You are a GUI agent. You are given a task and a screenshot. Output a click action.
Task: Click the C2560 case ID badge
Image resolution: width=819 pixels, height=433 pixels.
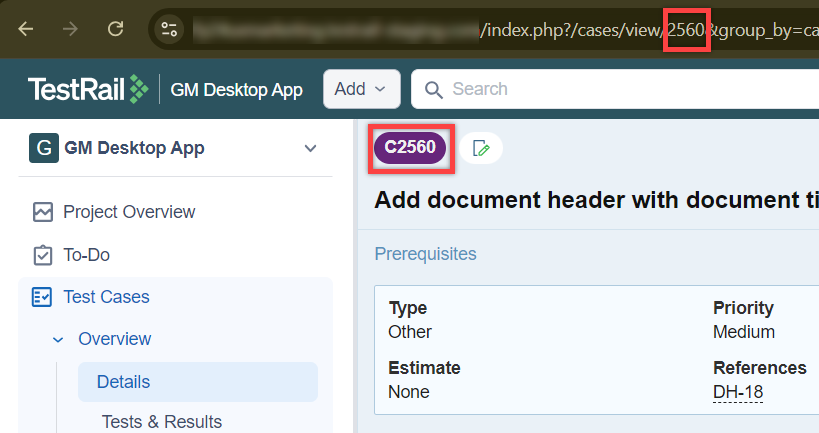pyautogui.click(x=411, y=148)
